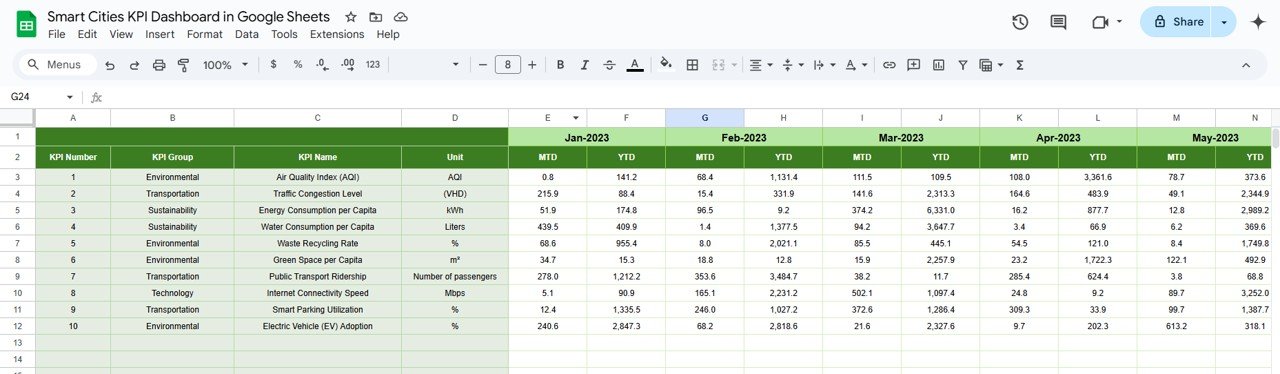Open the 123 number formats menu
1280x374 pixels.
pyautogui.click(x=373, y=65)
